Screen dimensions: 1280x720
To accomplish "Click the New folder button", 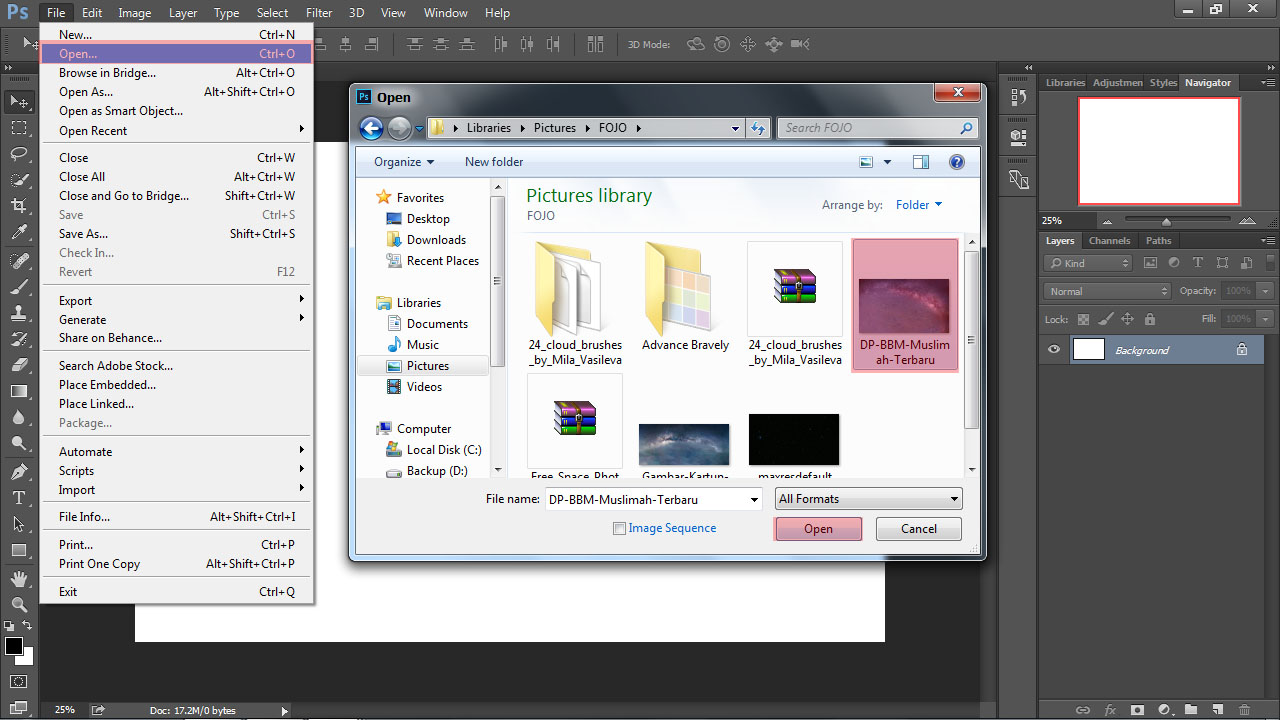I will point(494,162).
